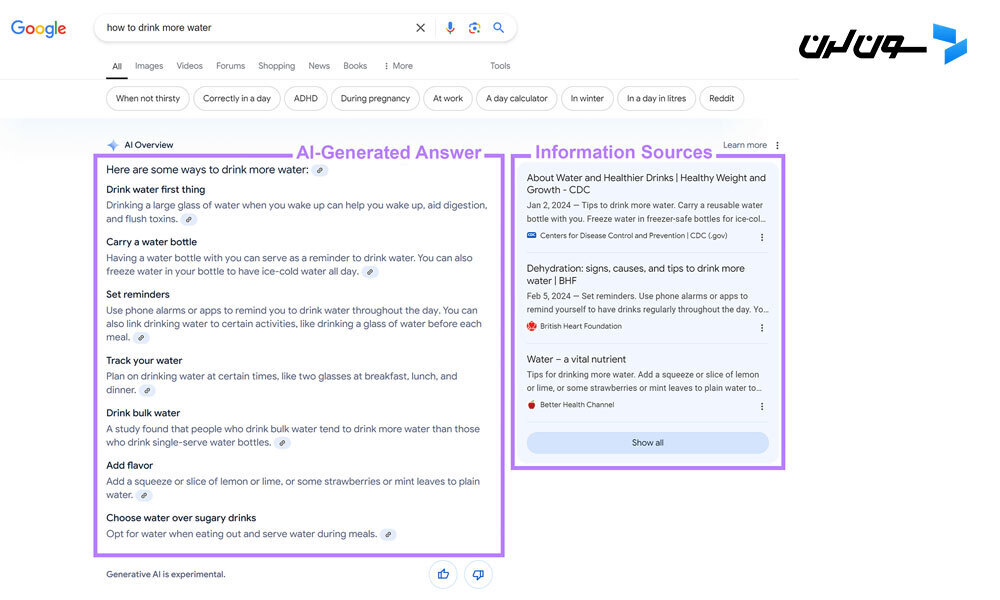Click the CDC favicon in the first source
The height and width of the screenshot is (600, 1000).
pyautogui.click(x=532, y=235)
